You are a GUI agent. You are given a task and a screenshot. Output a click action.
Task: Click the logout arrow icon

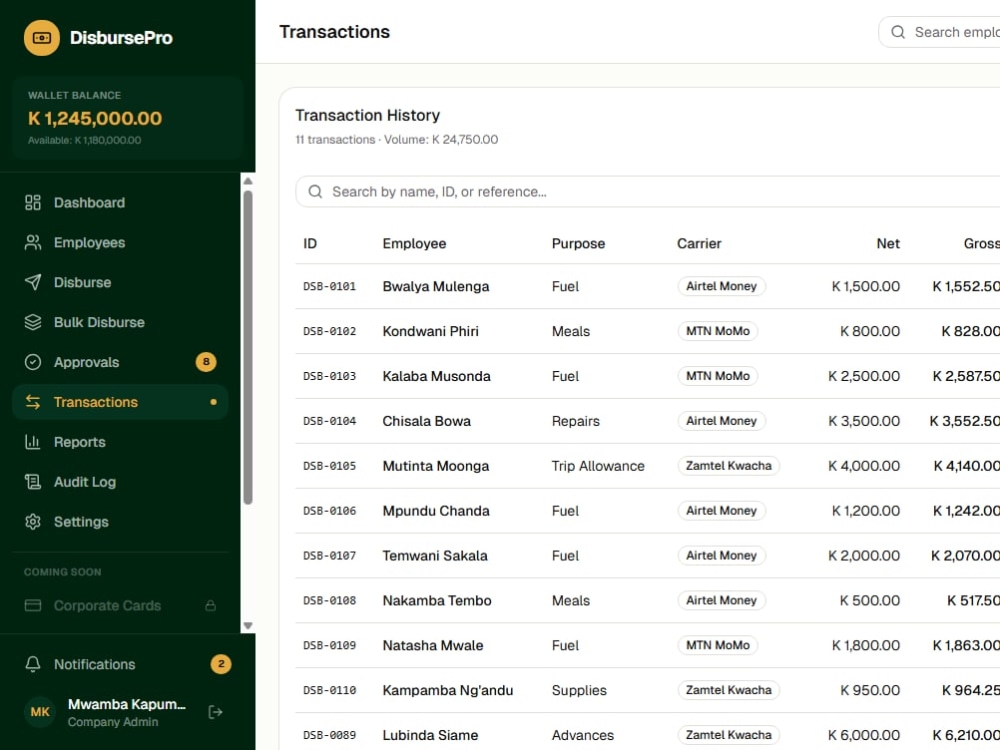(x=216, y=712)
